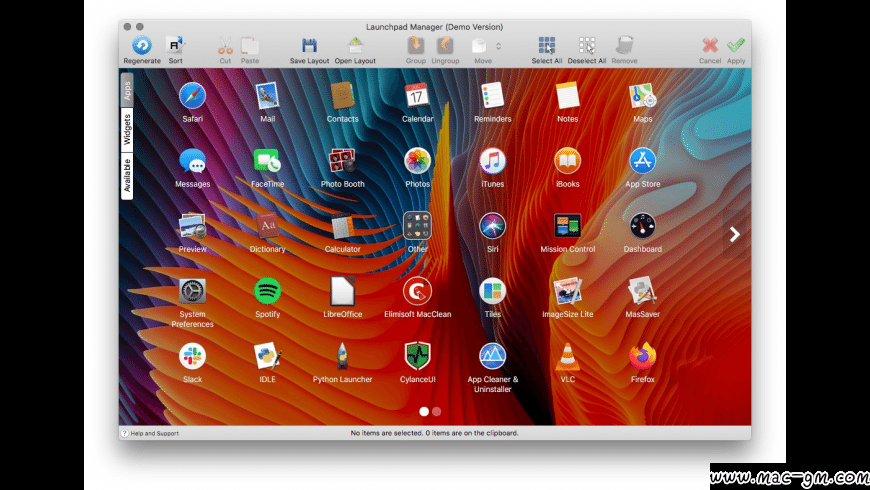Screen dimensions: 870x490
Task: Switch to the Apps side tab
Action: coord(127,90)
